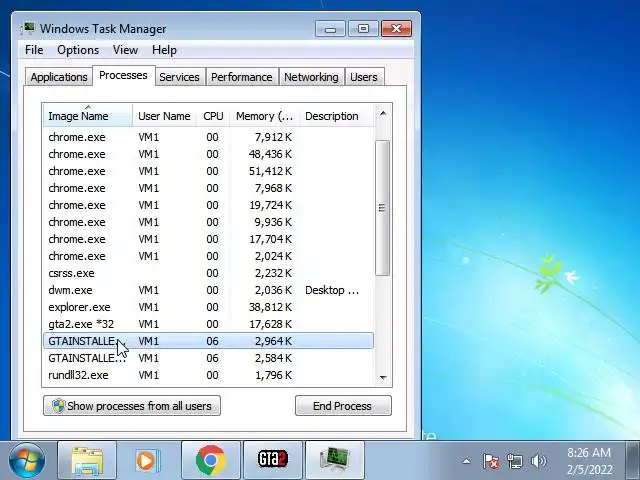Select chrome.exe using 17,704 K
640x480 pixels.
[x=208, y=239]
